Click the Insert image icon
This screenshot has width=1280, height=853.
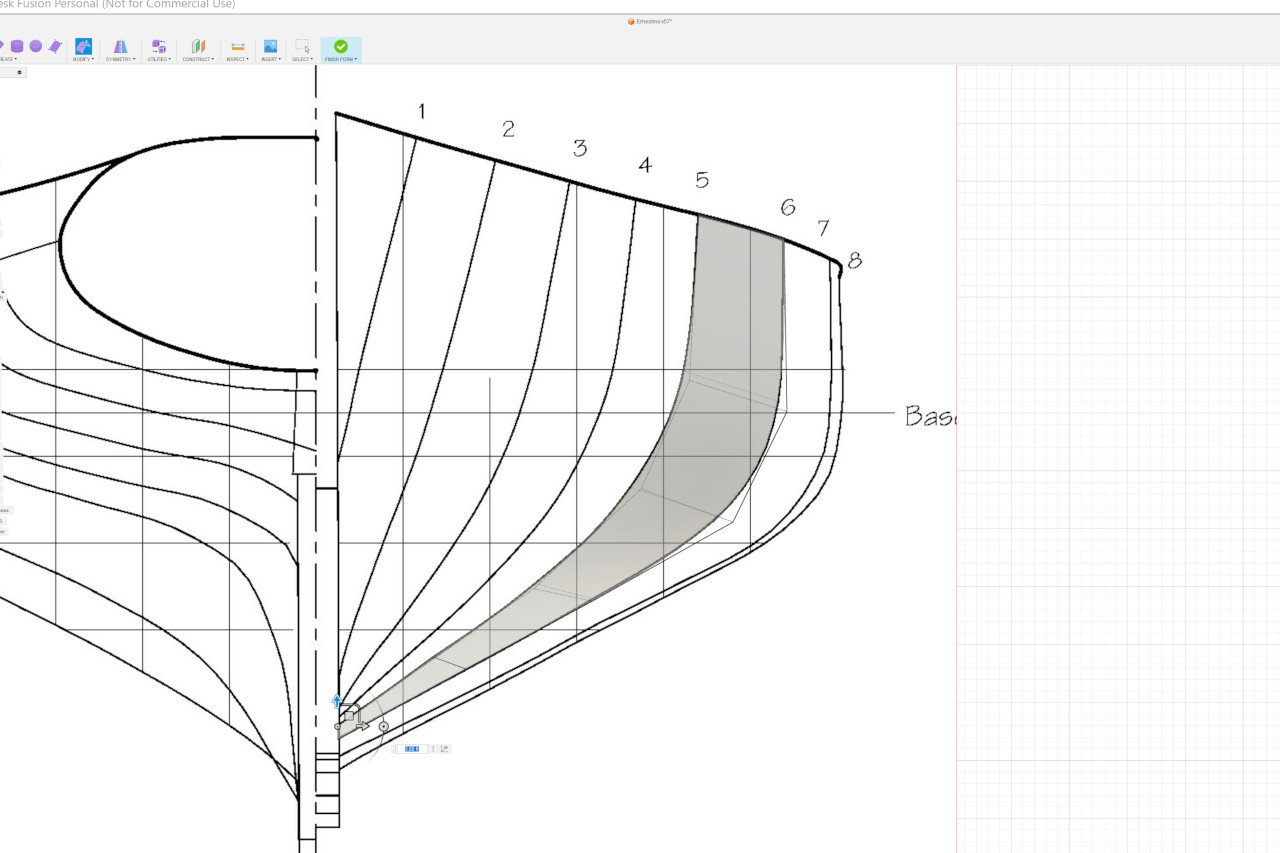[270, 46]
